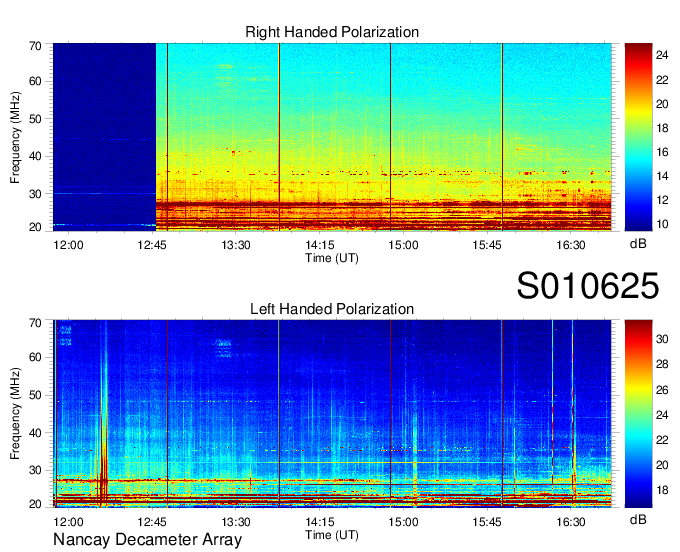Click the 14:15 tick under the right-handed plot
This screenshot has height=552, width=680.
(320, 245)
